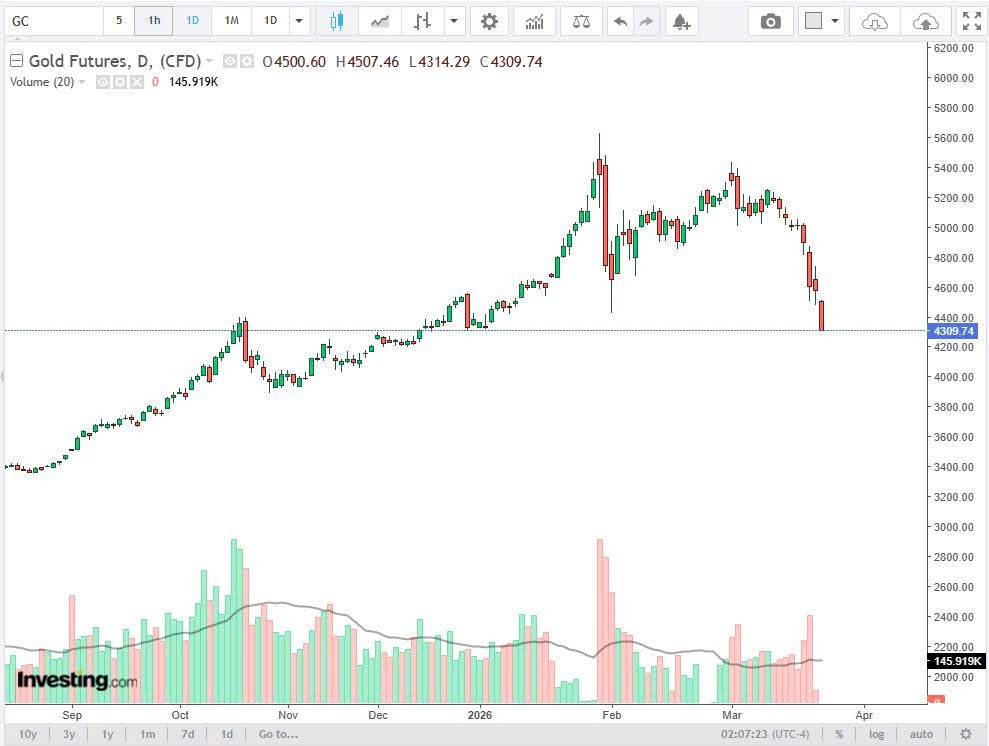989x746 pixels.
Task: Undo the last chart action
Action: coord(621,21)
